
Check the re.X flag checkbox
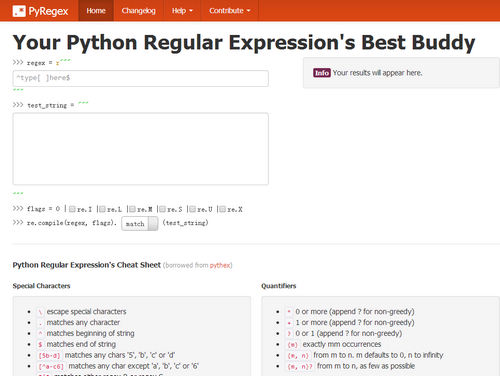(222, 209)
